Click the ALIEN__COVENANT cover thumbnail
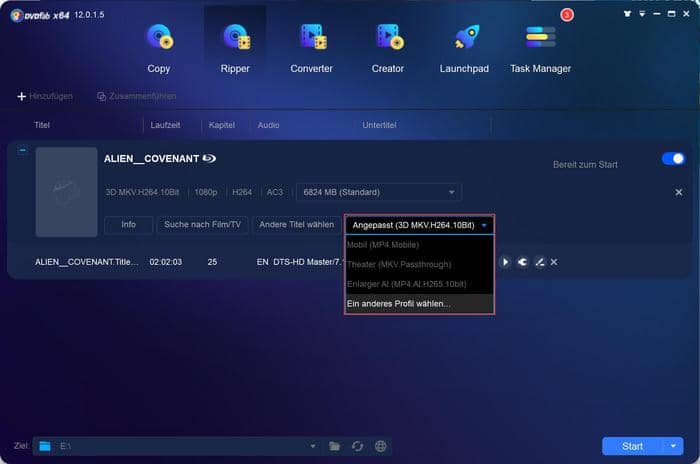The height and width of the screenshot is (464, 700). [67, 192]
